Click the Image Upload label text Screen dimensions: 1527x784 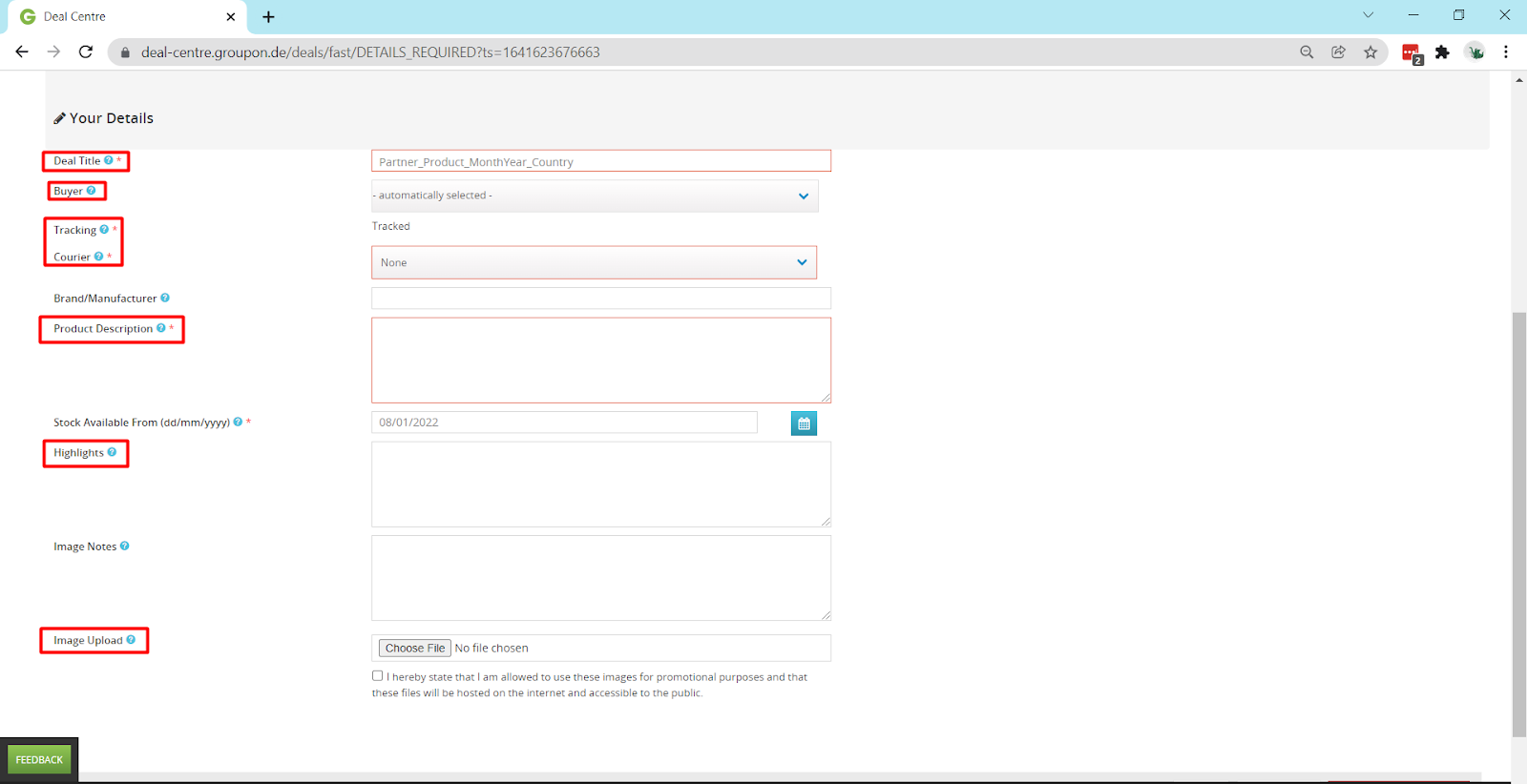tap(88, 640)
